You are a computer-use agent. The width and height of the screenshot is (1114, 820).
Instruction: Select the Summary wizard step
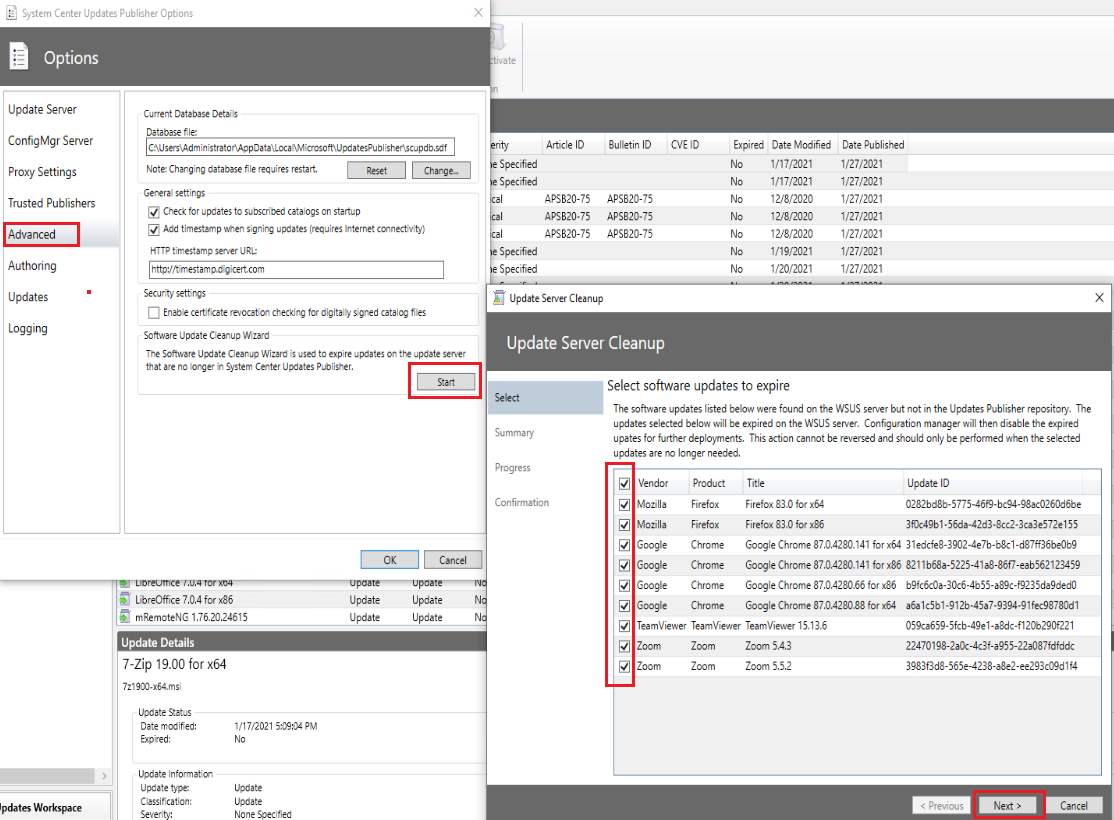click(x=514, y=433)
